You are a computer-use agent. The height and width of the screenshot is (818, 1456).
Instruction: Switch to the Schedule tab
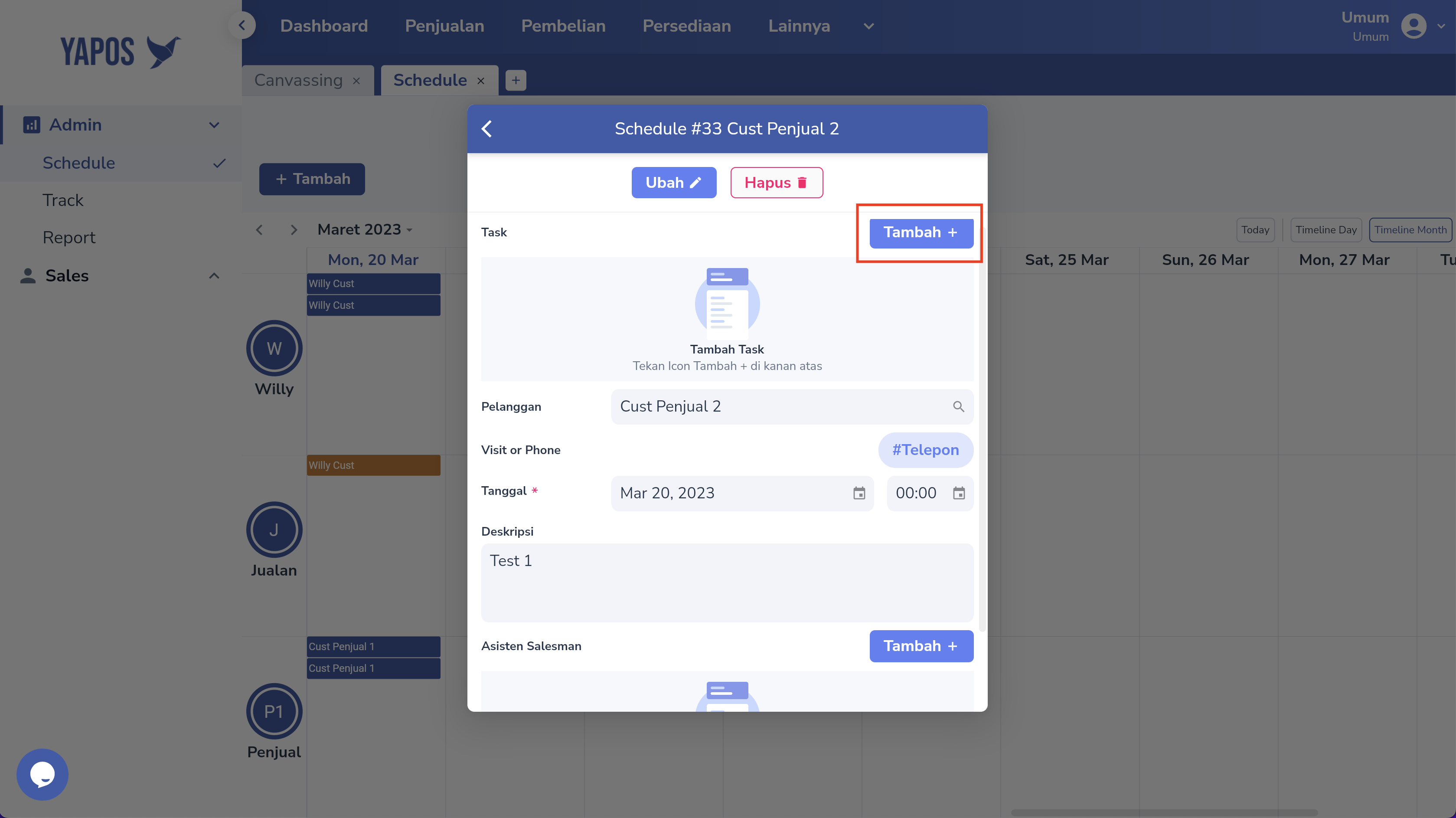[430, 80]
